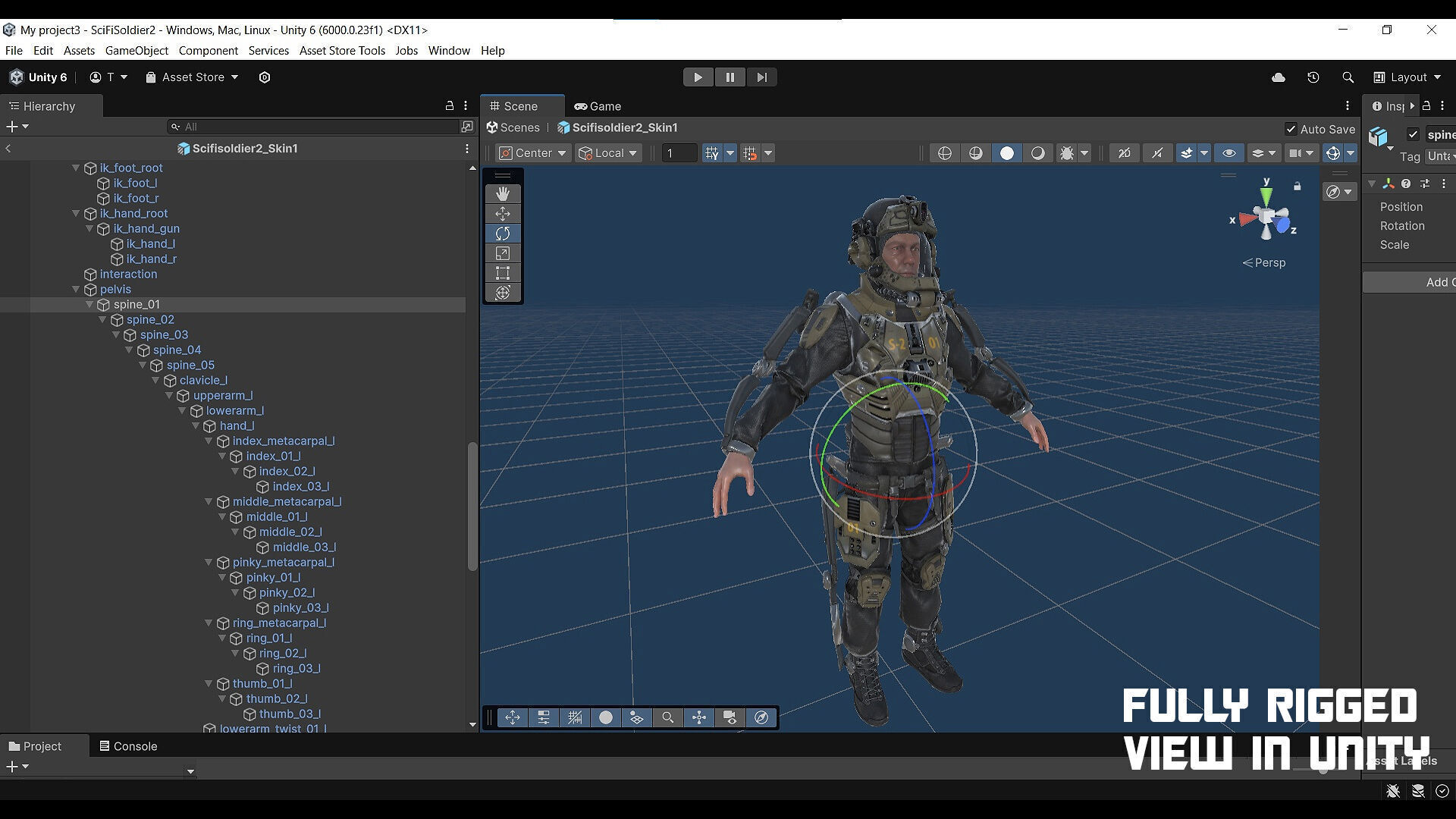Open the account T dropdown
Viewport: 1456px width, 819px height.
pyautogui.click(x=108, y=77)
